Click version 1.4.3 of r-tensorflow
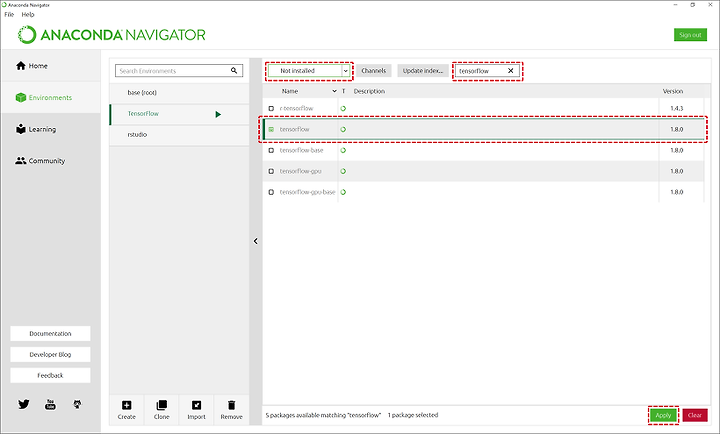 pyautogui.click(x=676, y=108)
